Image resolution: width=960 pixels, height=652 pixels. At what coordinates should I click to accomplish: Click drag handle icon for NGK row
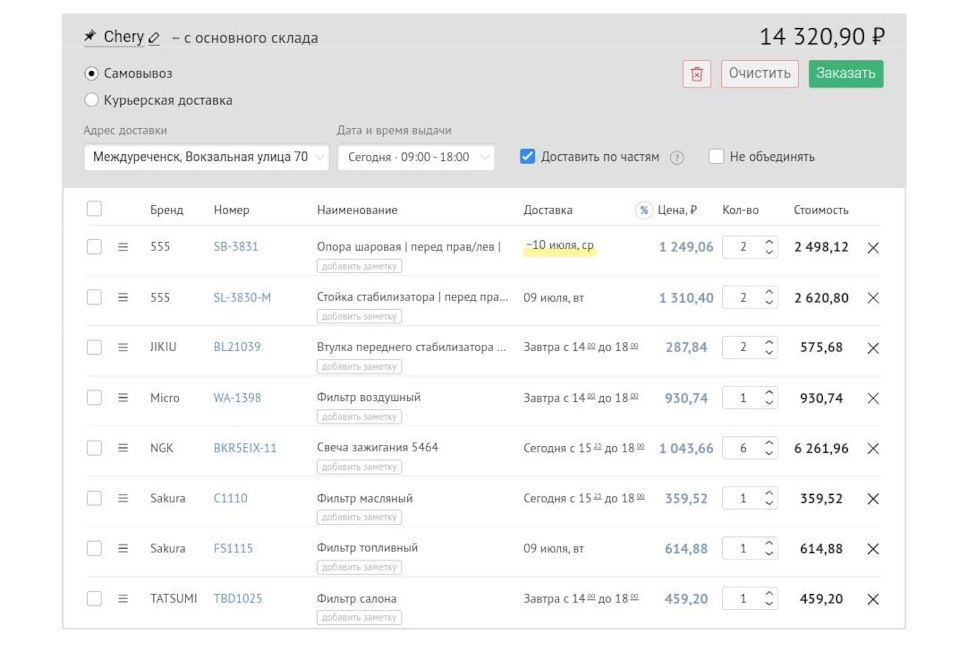pyautogui.click(x=123, y=448)
